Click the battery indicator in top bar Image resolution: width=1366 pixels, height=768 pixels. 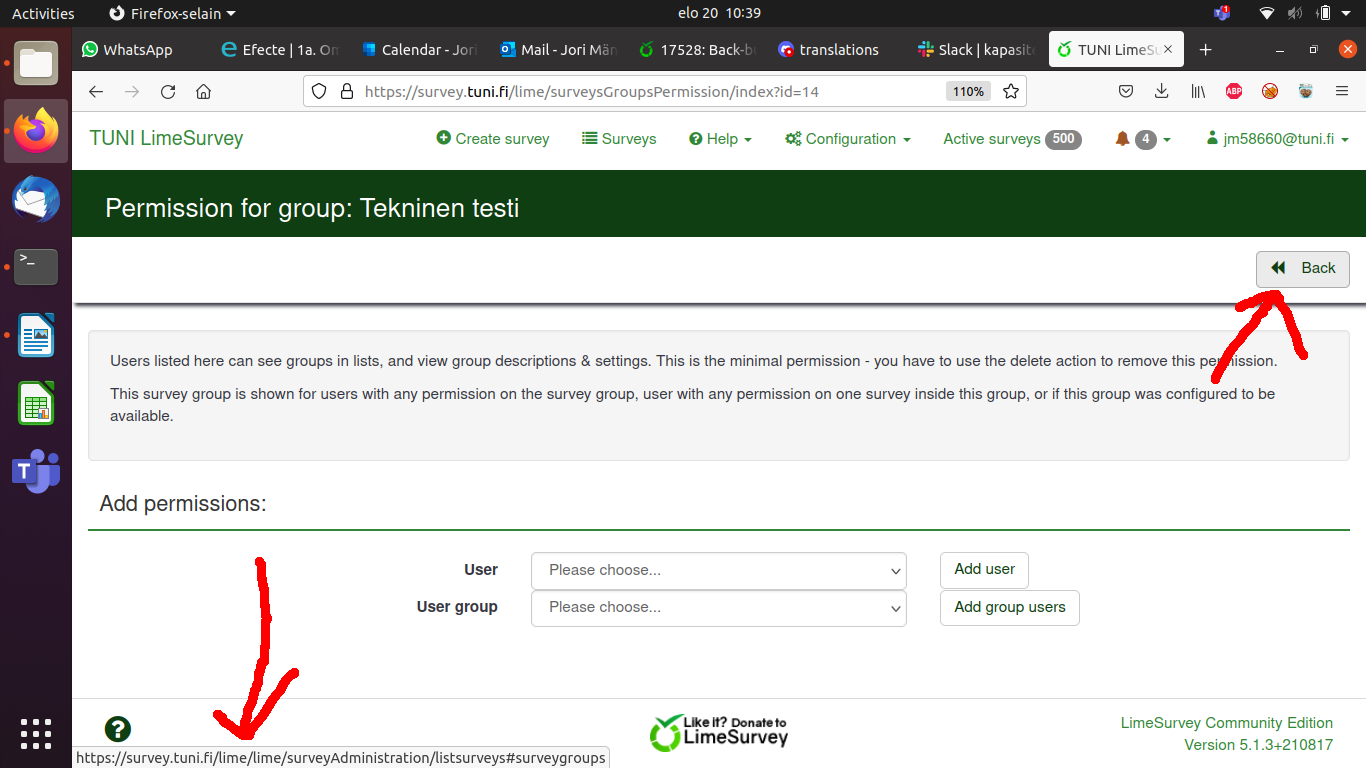pos(1324,13)
